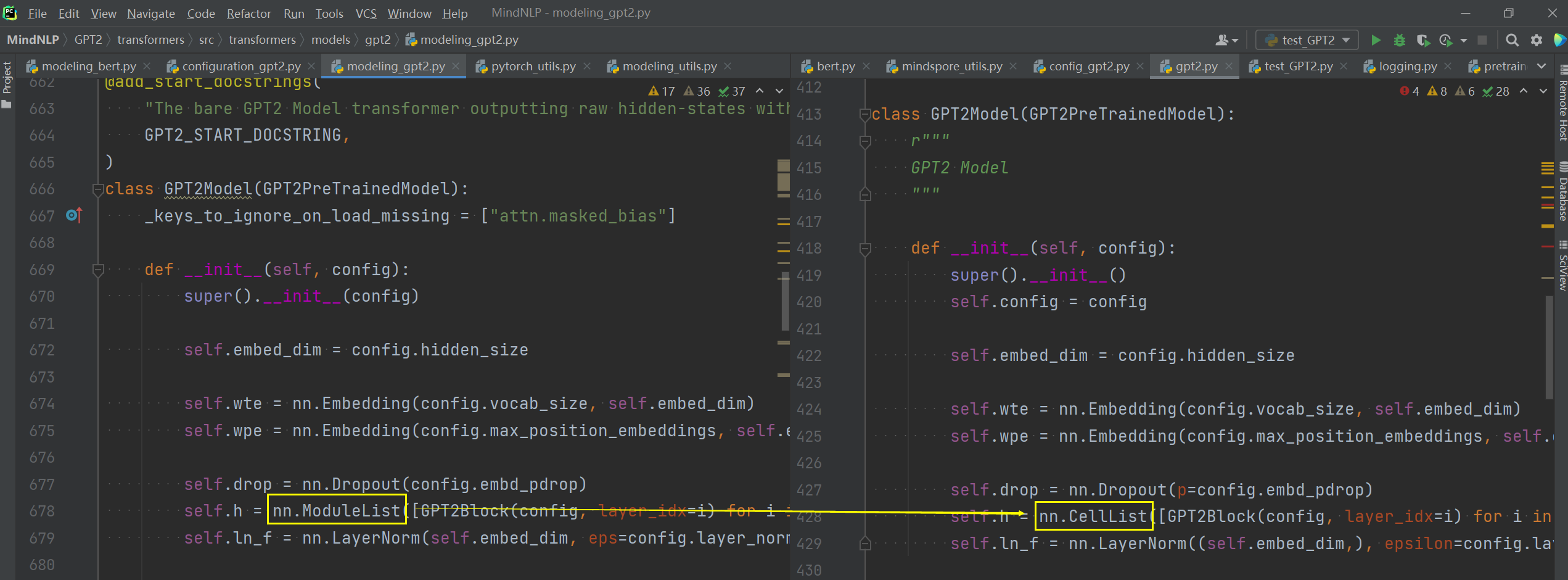Collapse the docstring on line 414

click(x=865, y=141)
